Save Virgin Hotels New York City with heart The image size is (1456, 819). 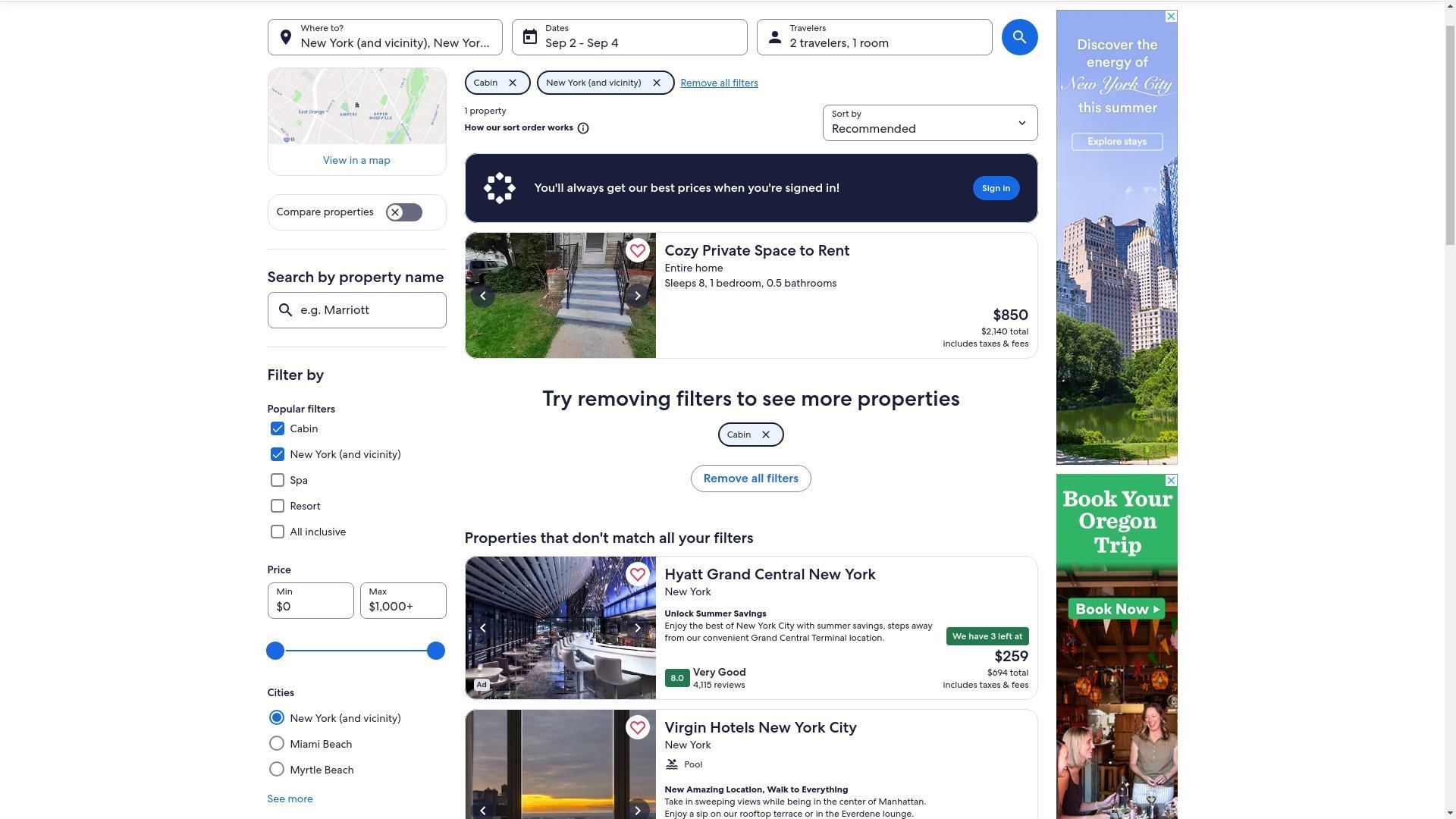tap(637, 727)
